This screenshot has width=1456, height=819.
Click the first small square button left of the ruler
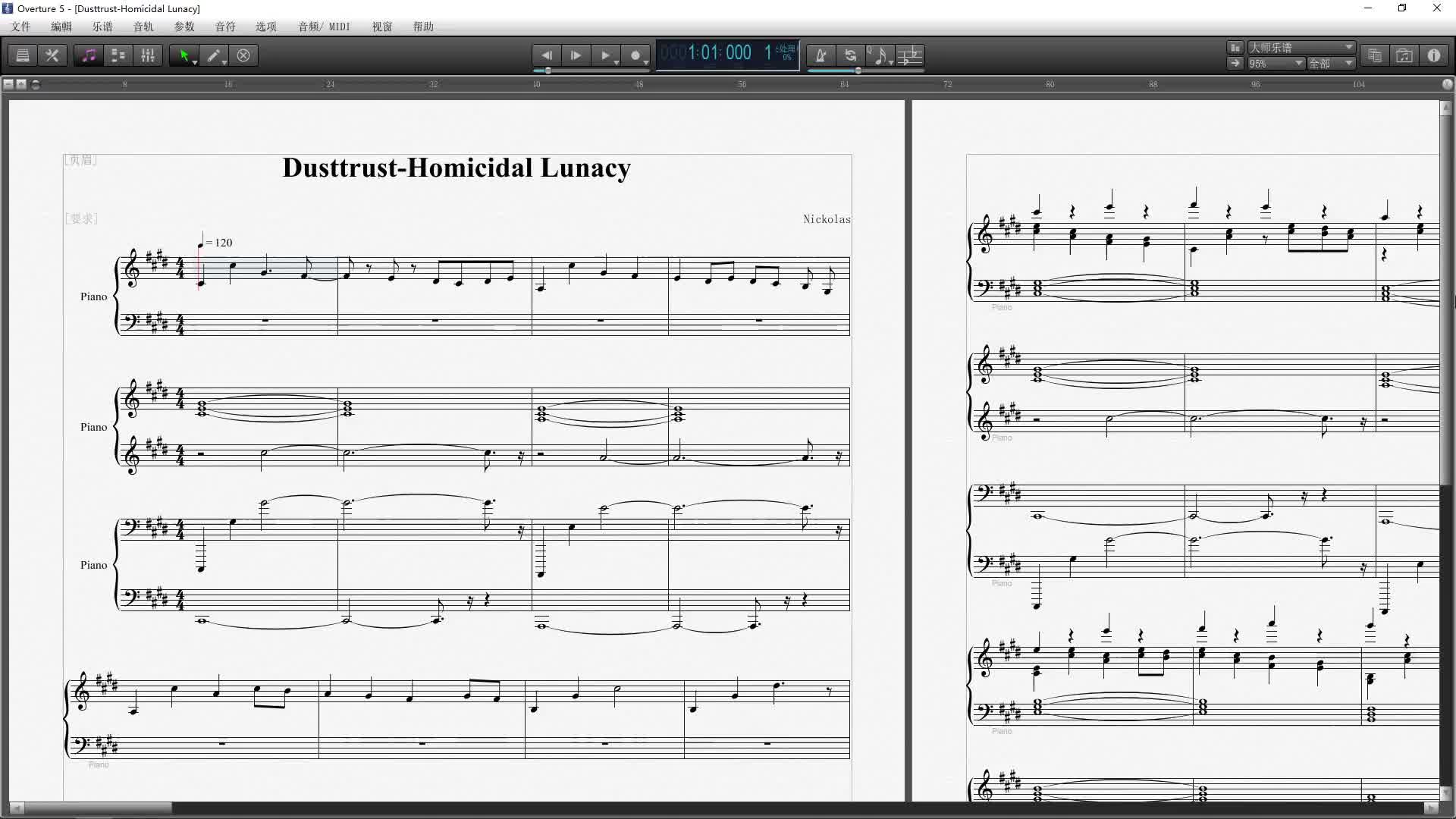8,84
